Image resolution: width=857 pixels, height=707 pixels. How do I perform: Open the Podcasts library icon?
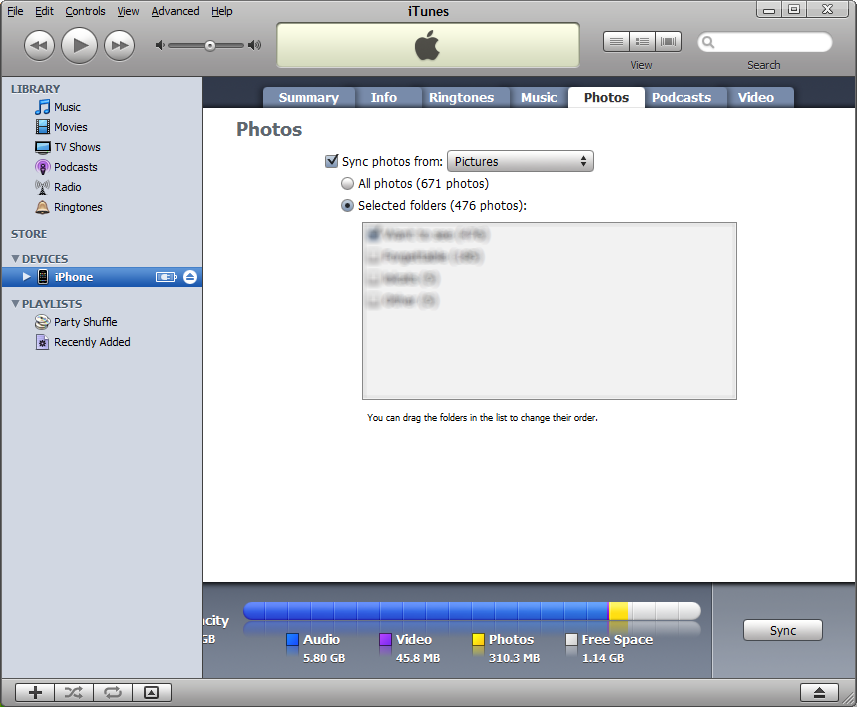tap(43, 167)
